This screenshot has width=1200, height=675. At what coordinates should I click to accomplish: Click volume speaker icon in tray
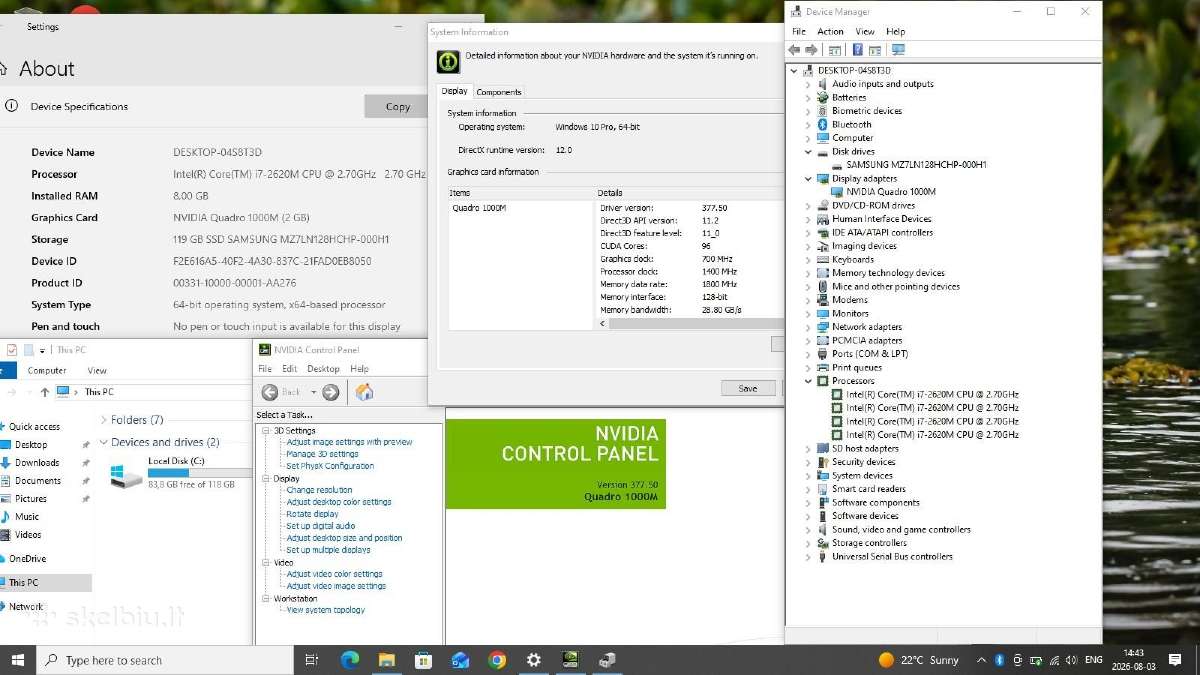pyautogui.click(x=1072, y=660)
